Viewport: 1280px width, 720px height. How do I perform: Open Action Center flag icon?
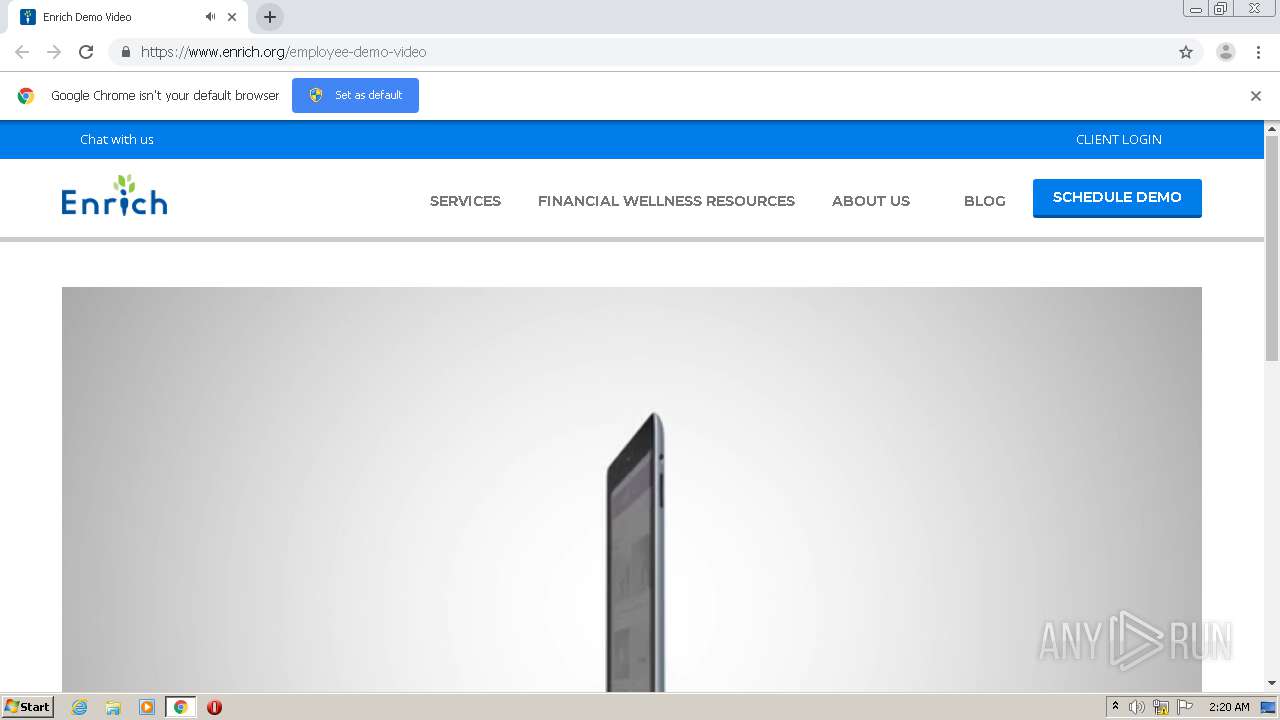1185,707
